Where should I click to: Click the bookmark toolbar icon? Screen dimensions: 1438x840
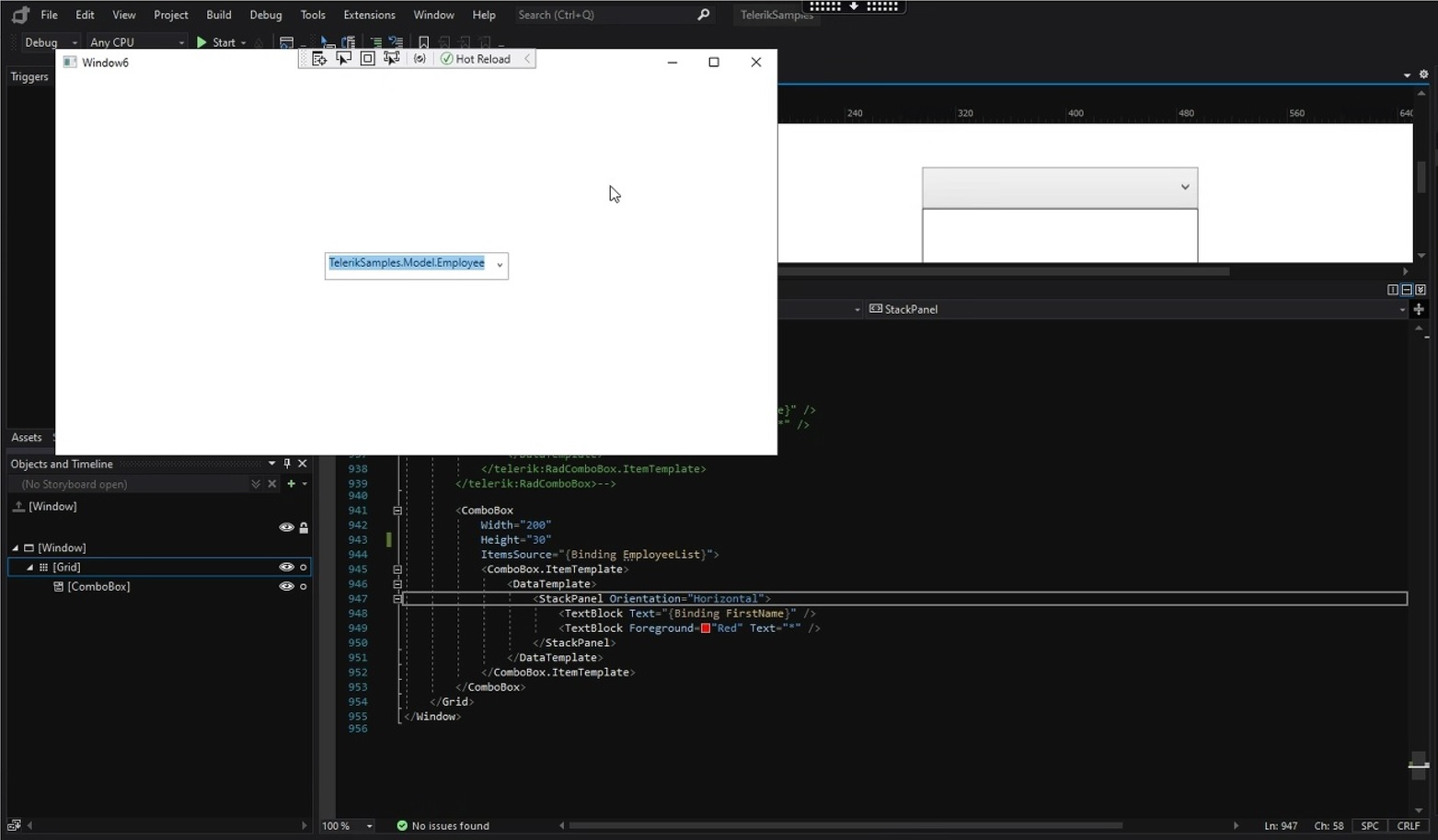tap(423, 42)
